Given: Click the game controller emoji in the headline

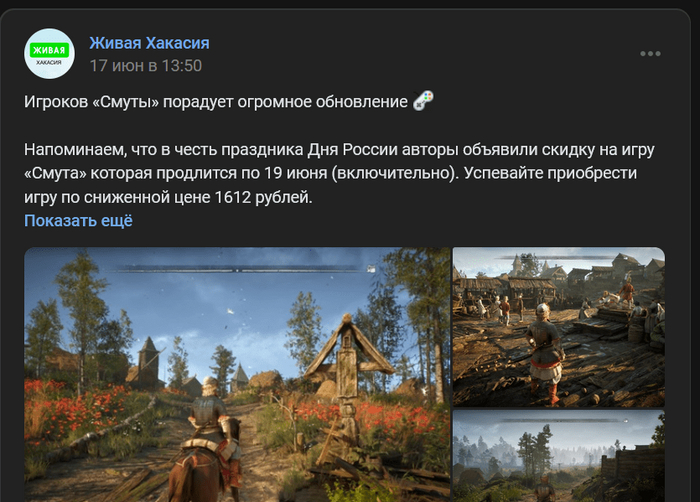Looking at the screenshot, I should pos(423,100).
